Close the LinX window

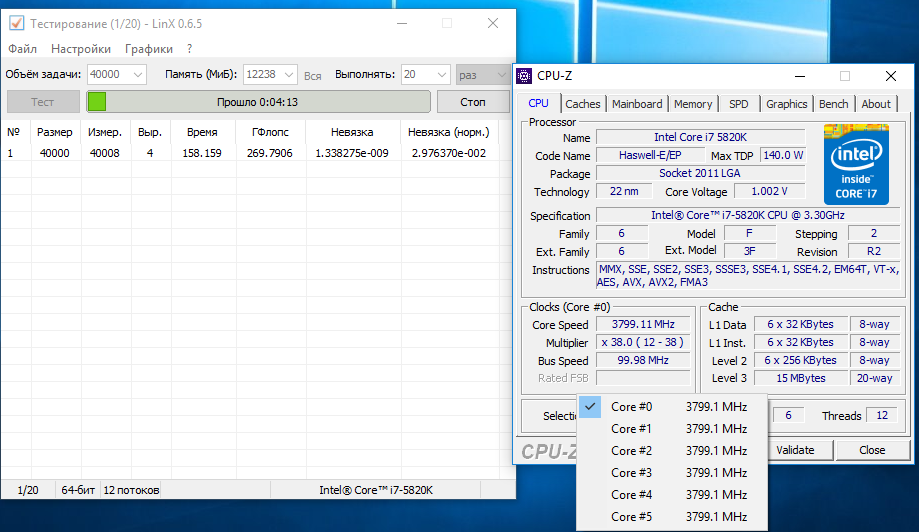(x=493, y=23)
